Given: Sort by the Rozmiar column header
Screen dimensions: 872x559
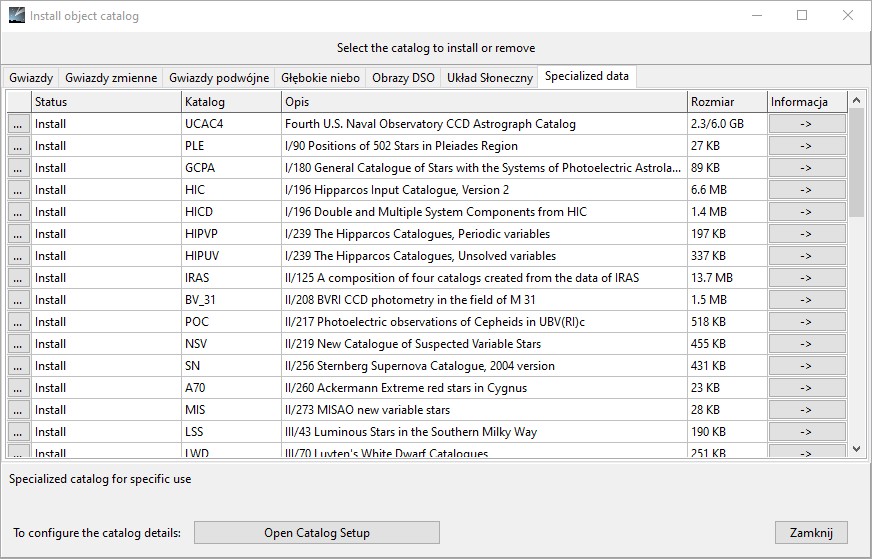Looking at the screenshot, I should [726, 102].
